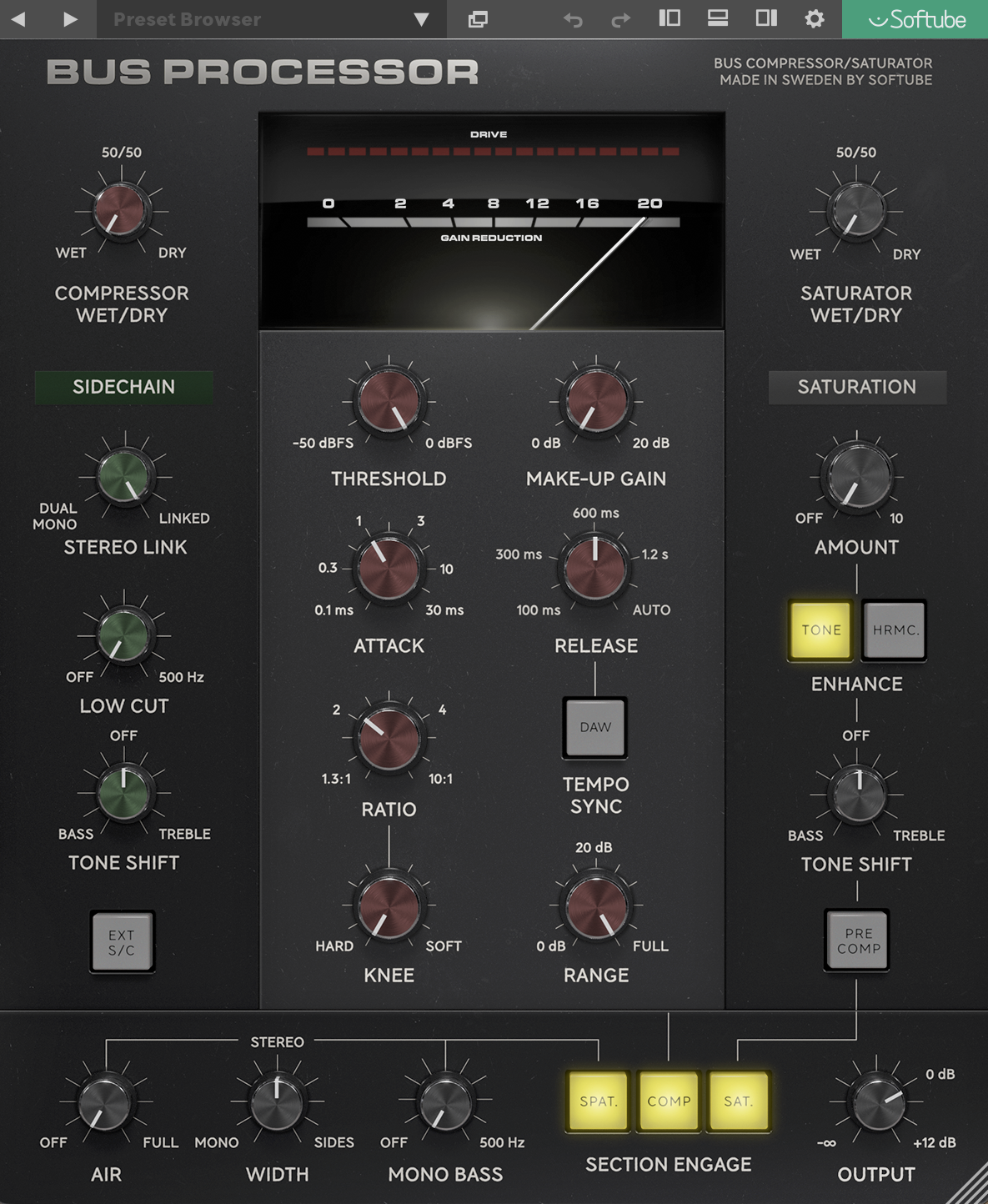Click the SATURATION section header

coord(857,387)
